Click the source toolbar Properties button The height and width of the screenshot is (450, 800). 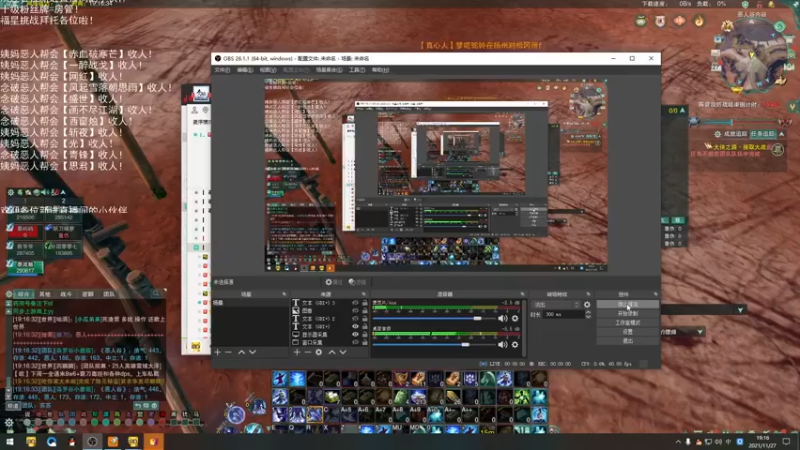point(334,282)
